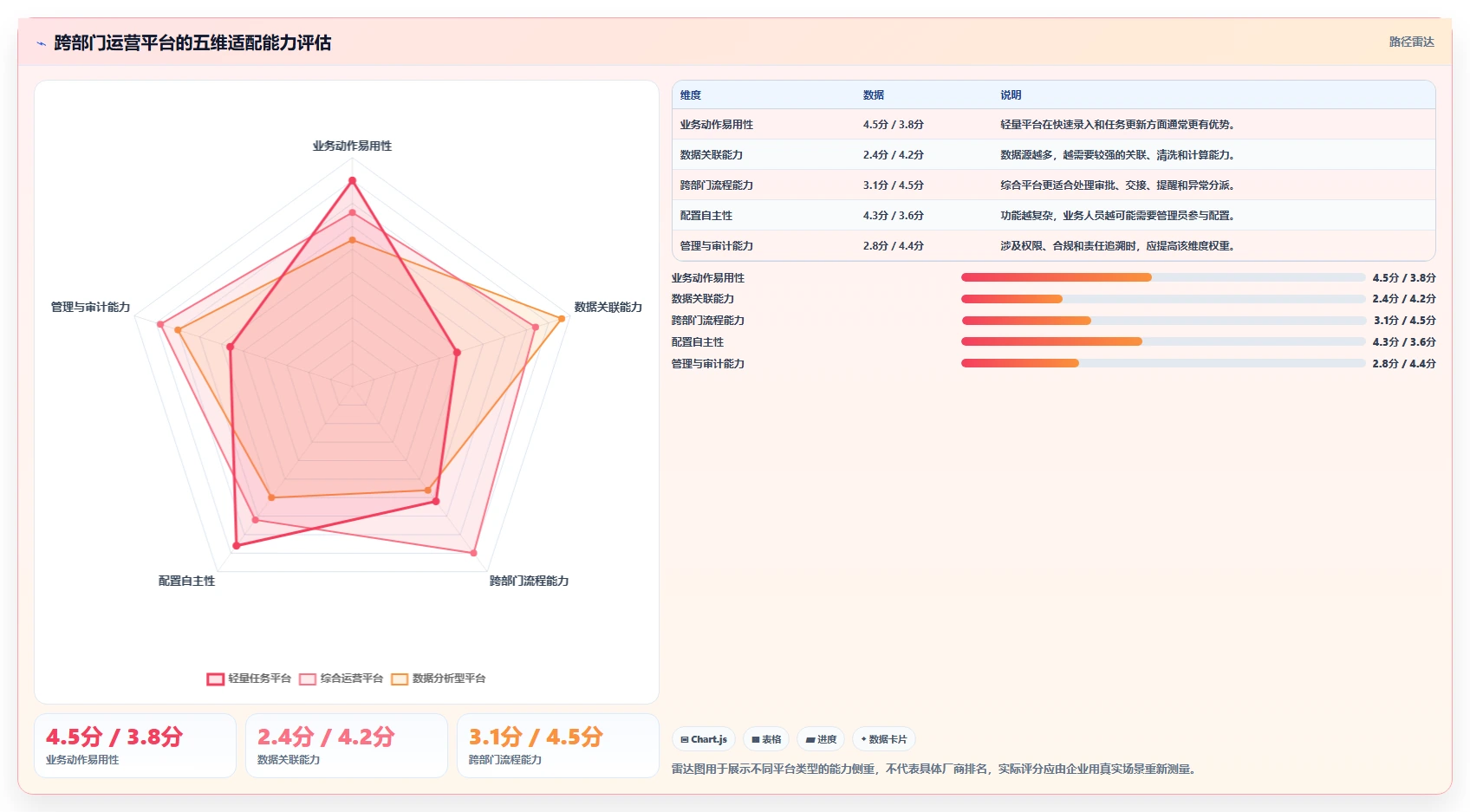This screenshot has width=1470, height=812.
Task: Click the title 跨部门运营平台的五维适配能力评估
Action: point(192,42)
